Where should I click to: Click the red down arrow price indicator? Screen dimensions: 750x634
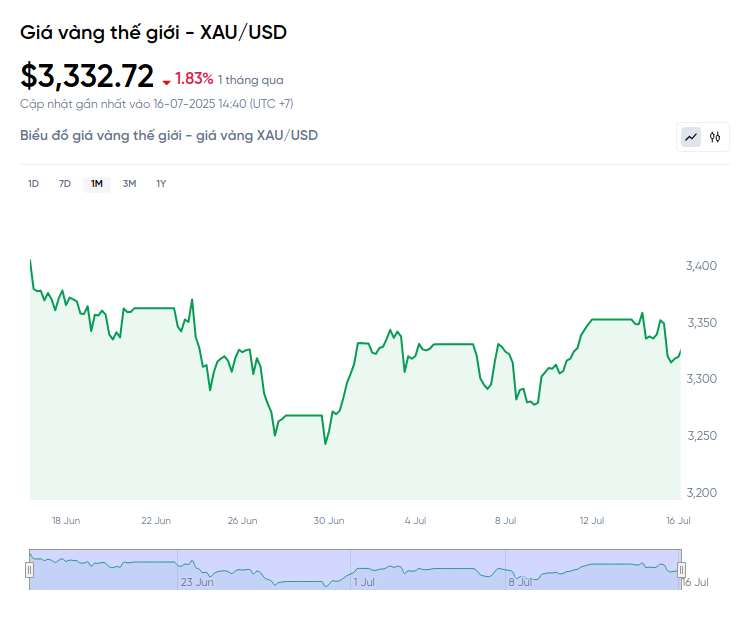click(166, 83)
